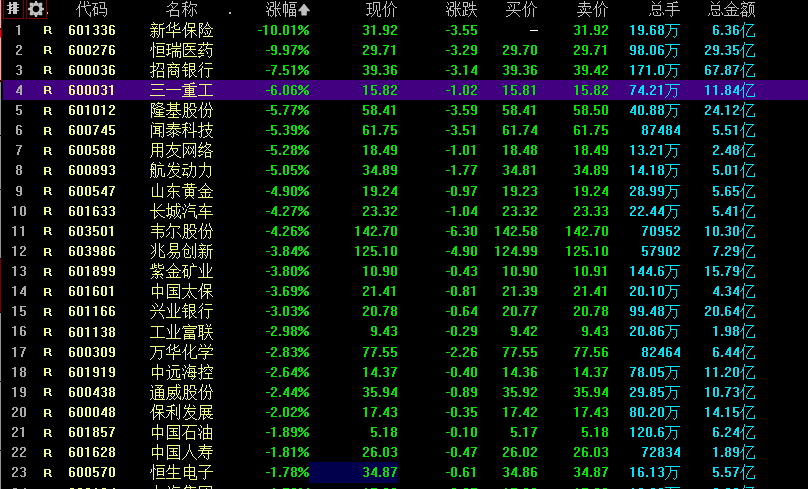Screen dimensions: 808x489
Task: Open the gear settings icon
Action: pos(36,9)
